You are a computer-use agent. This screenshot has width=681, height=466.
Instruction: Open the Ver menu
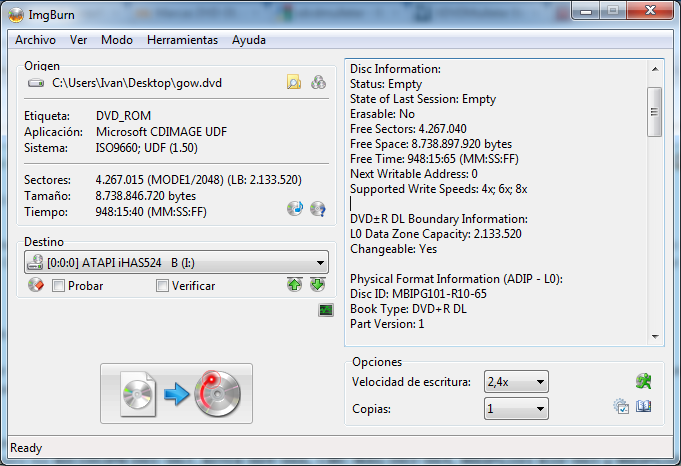78,40
